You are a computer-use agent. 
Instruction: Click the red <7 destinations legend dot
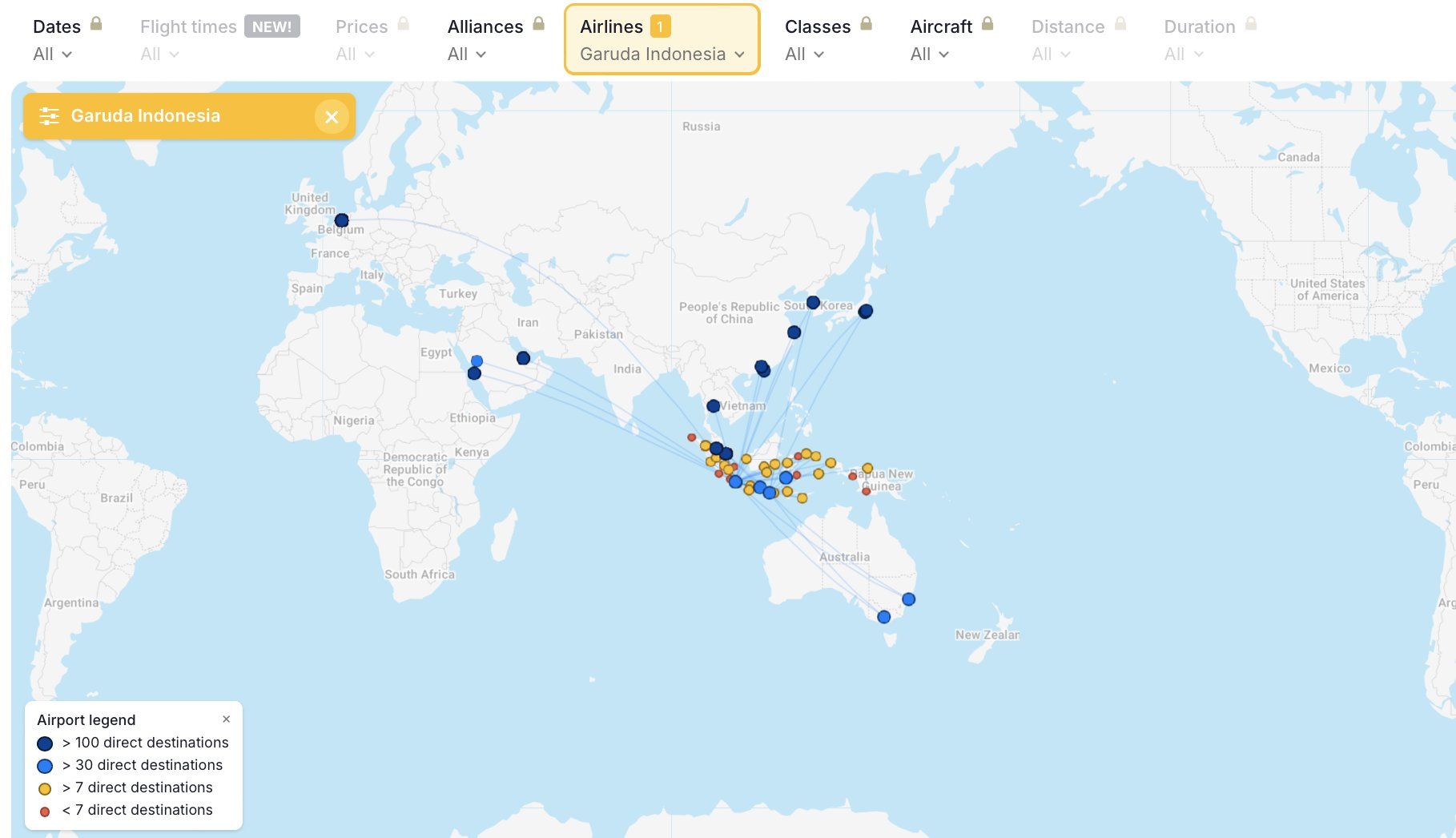[45, 812]
